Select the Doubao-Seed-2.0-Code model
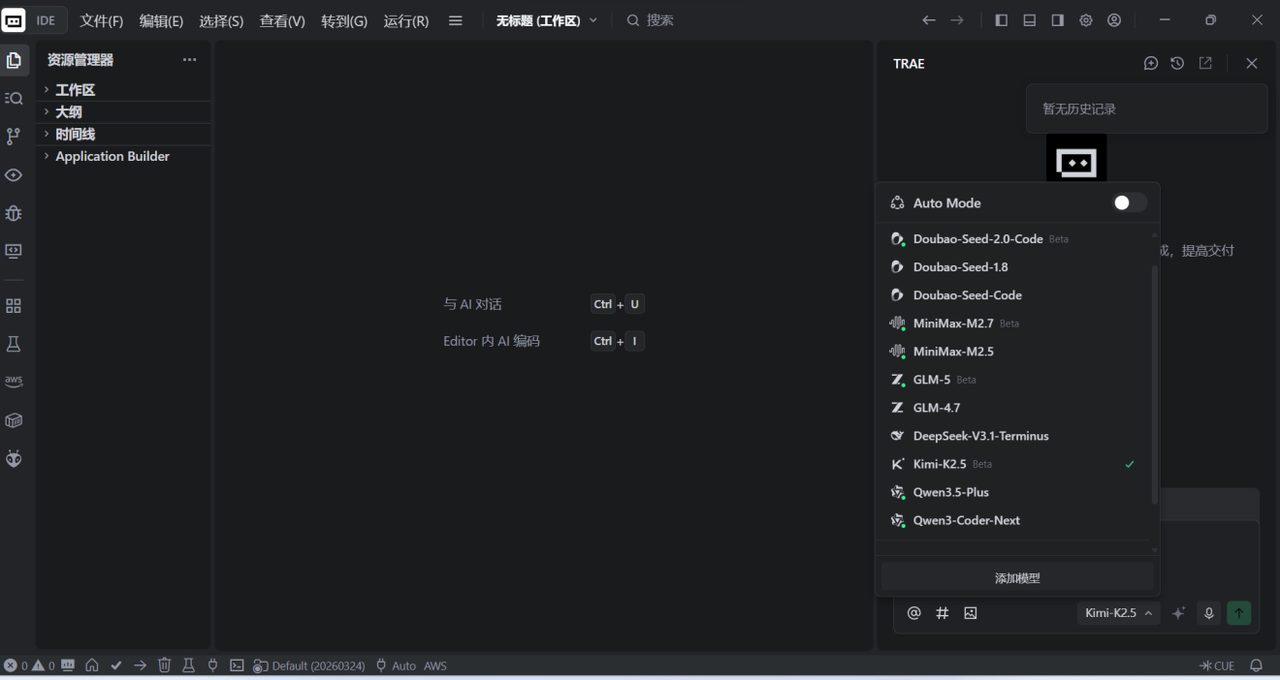The image size is (1280, 680). click(1015, 239)
